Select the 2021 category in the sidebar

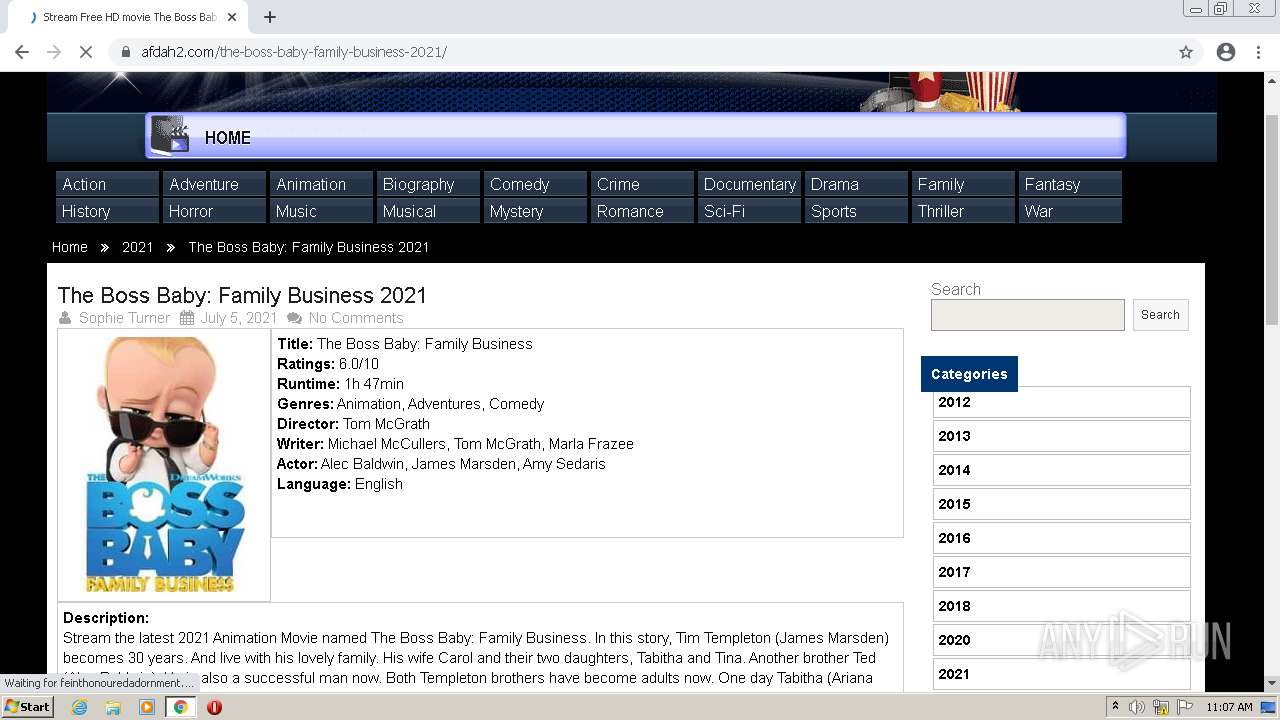point(1061,674)
